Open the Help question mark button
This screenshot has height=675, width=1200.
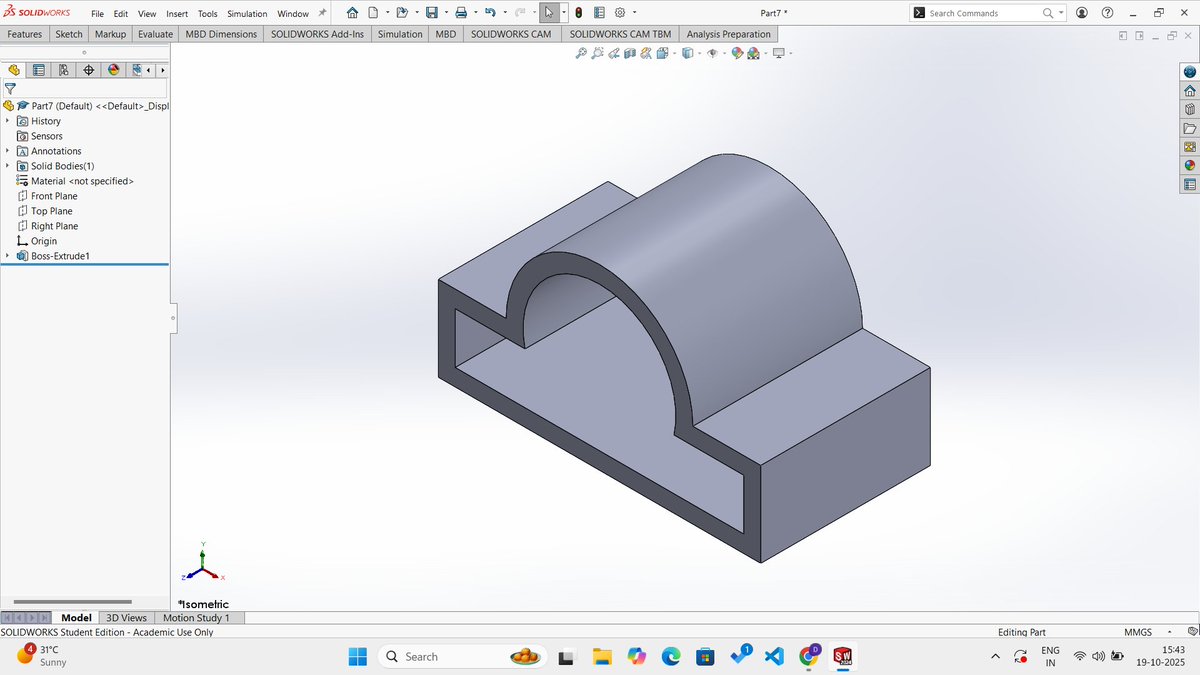tap(1107, 13)
